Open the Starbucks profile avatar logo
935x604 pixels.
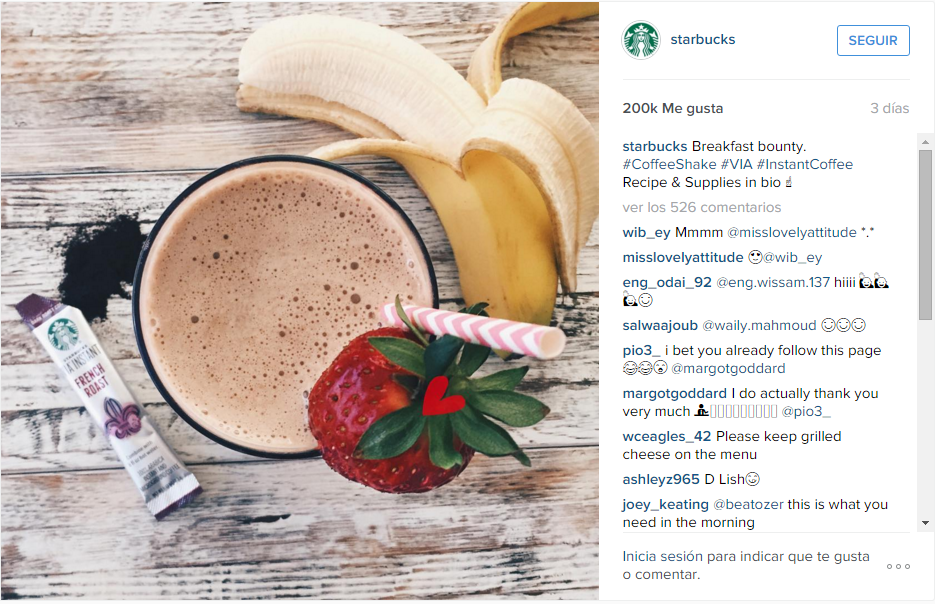[641, 40]
